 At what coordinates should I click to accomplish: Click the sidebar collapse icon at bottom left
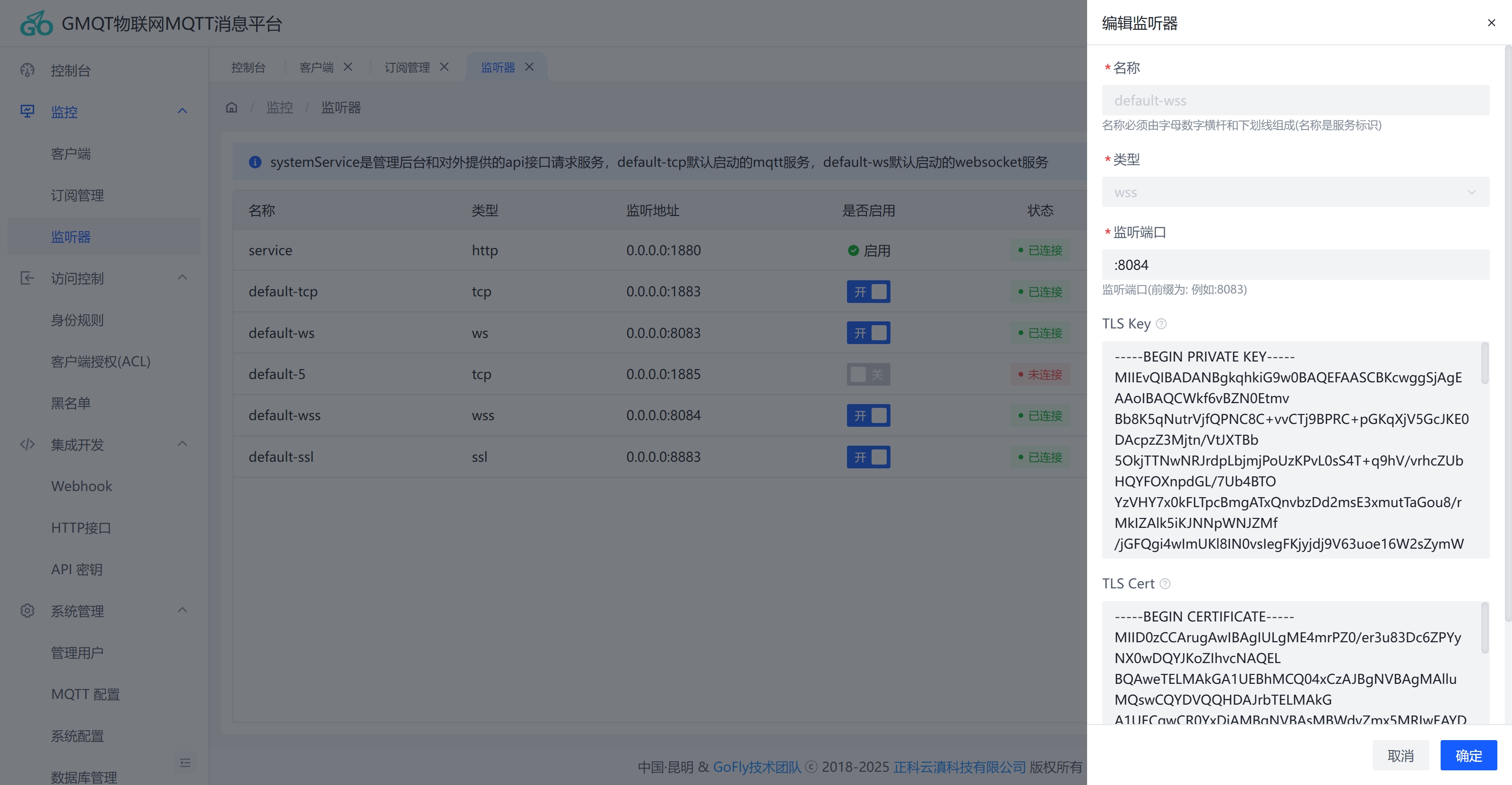pos(185,763)
